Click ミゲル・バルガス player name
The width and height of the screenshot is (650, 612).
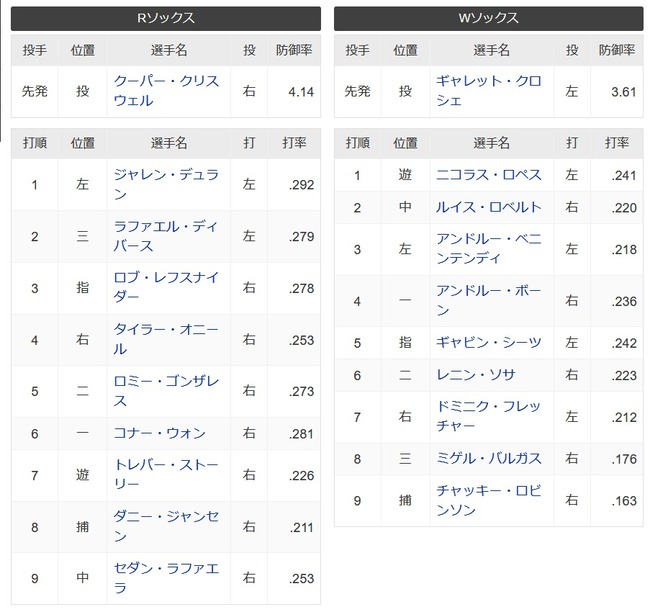click(x=488, y=459)
